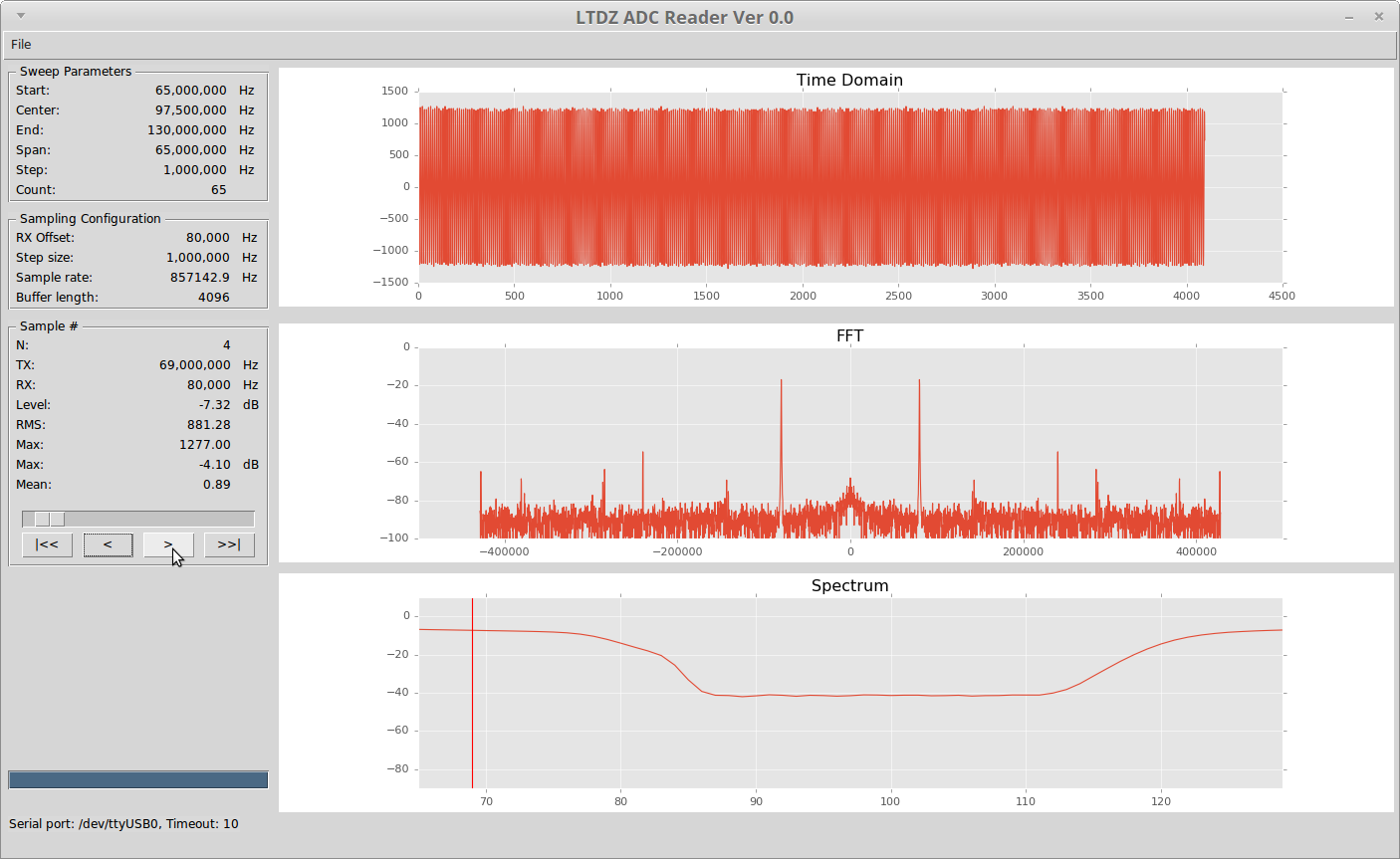Viewport: 1400px width, 859px height.
Task: Click the Spectrum curve near 100
Action: point(890,695)
